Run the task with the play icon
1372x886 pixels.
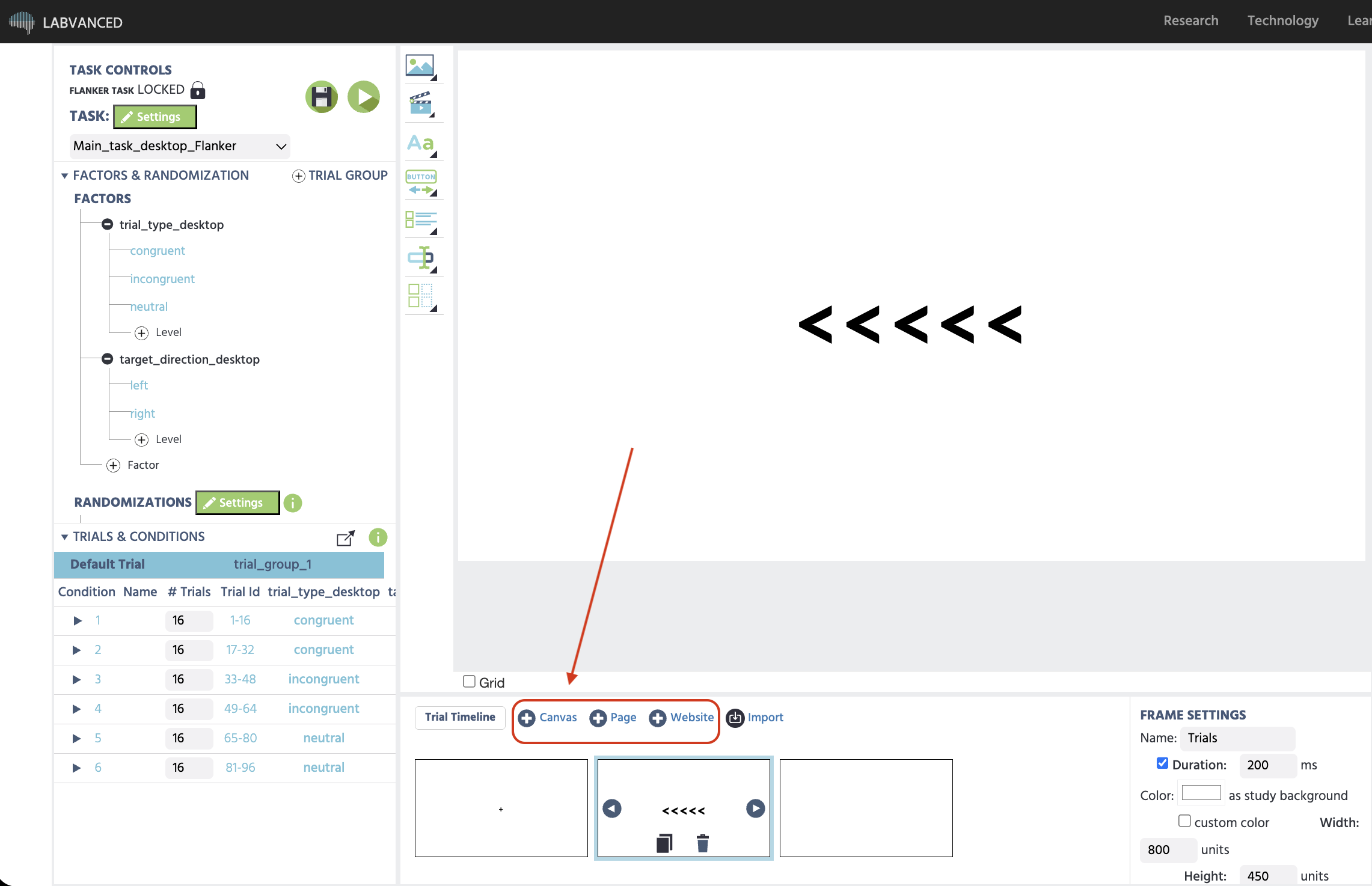tap(364, 97)
